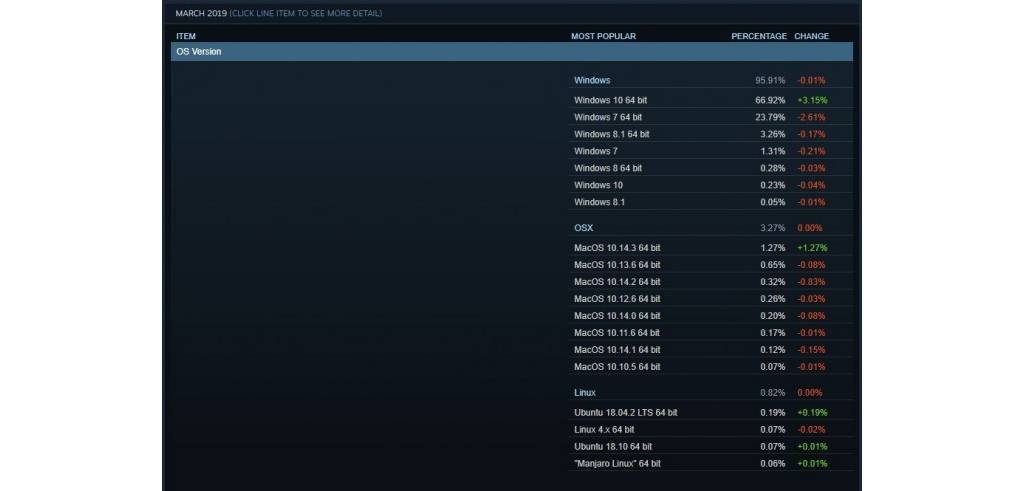The image size is (1024, 491).
Task: Select the Windows category heading
Action: click(x=592, y=80)
